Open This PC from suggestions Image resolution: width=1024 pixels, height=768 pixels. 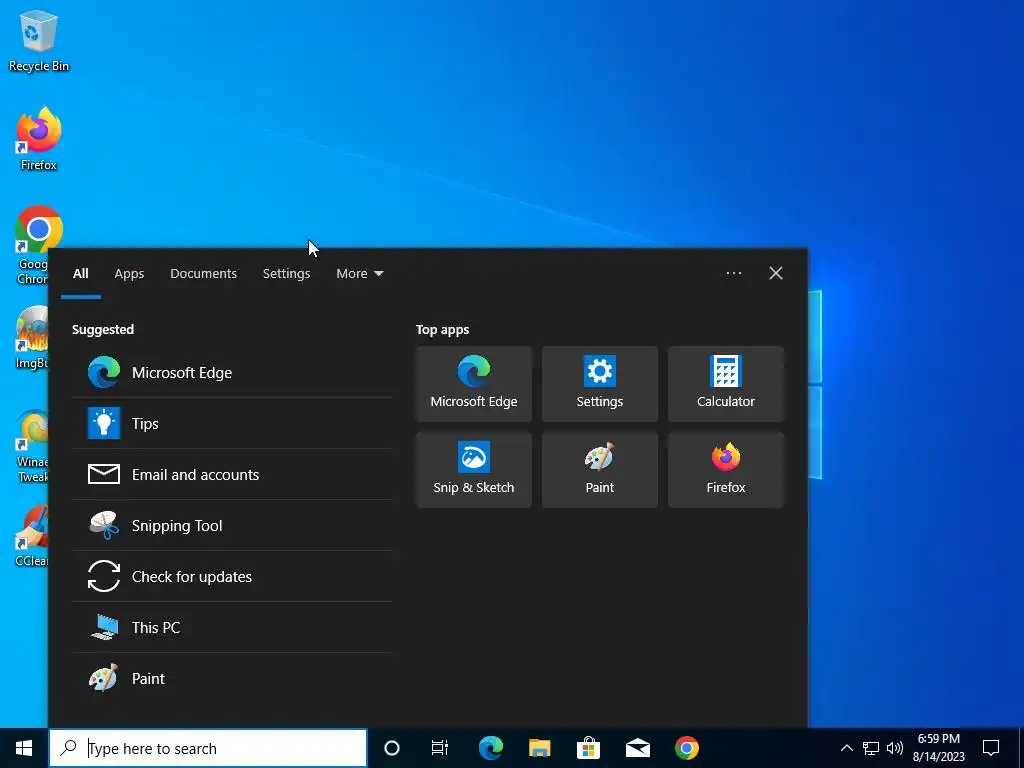point(232,627)
